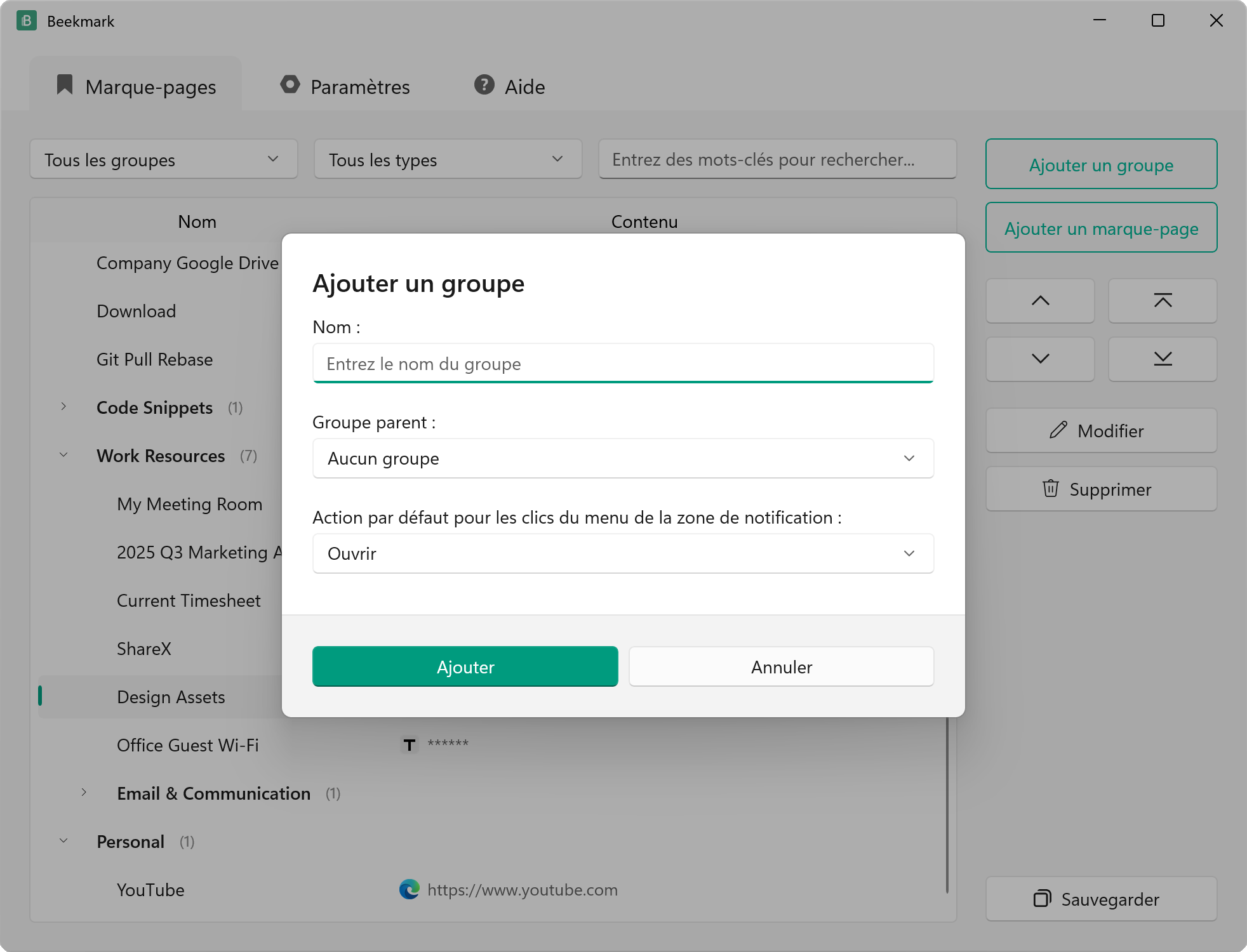Select the ShareX bookmark
Screen dimensions: 1247x952
point(144,649)
